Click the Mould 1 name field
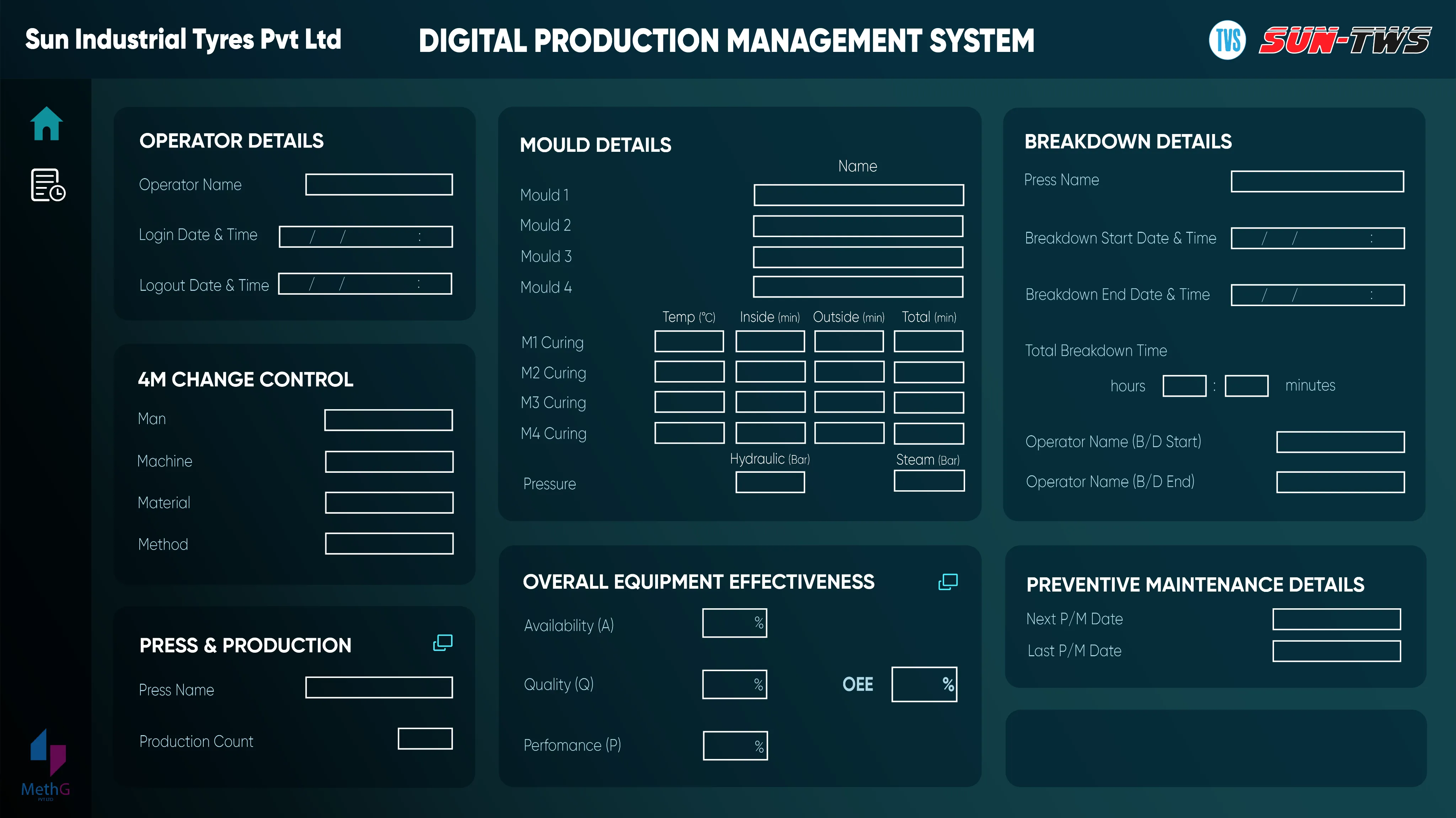Screen dimensions: 1456x818 click(x=858, y=195)
